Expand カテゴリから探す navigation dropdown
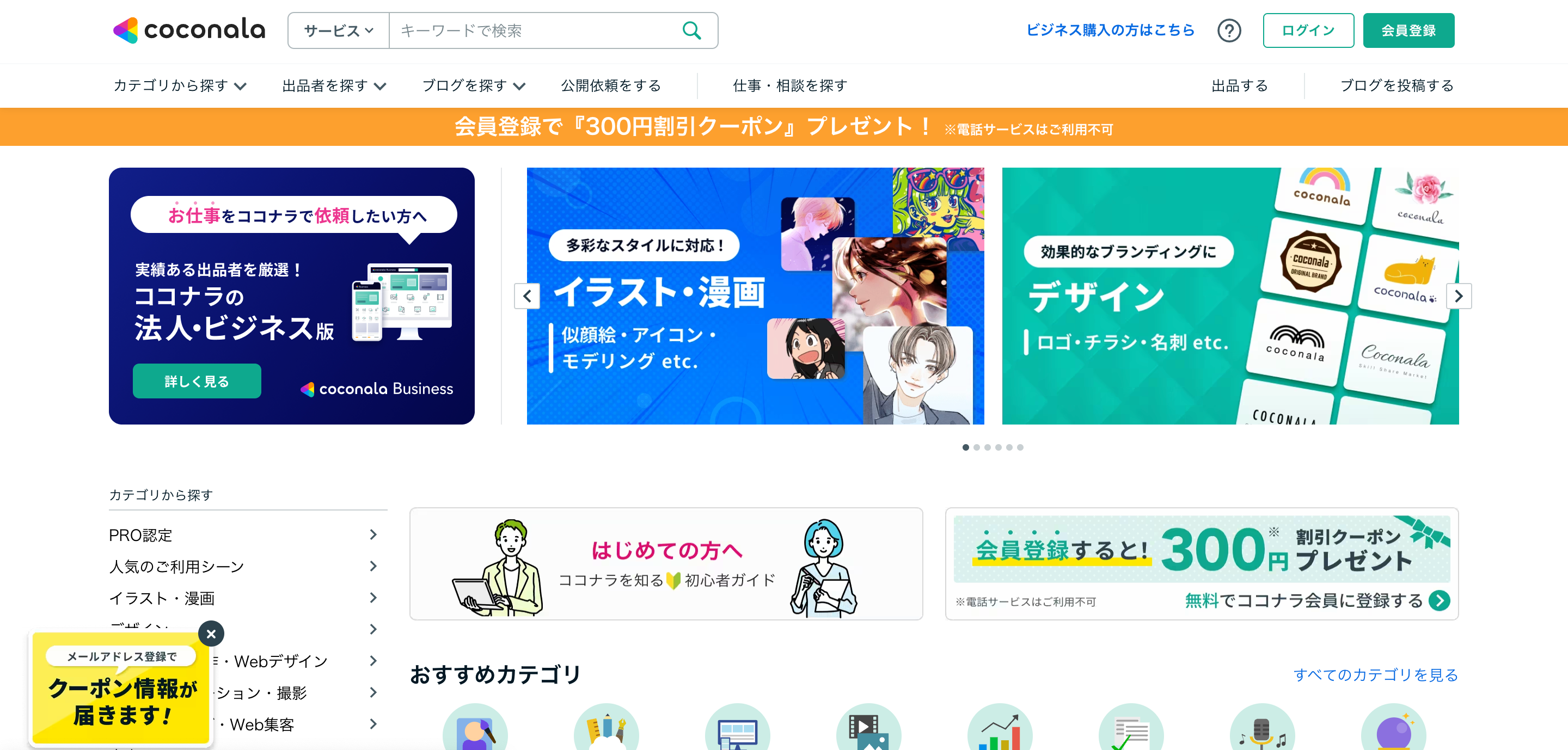The image size is (1568, 750). [180, 86]
